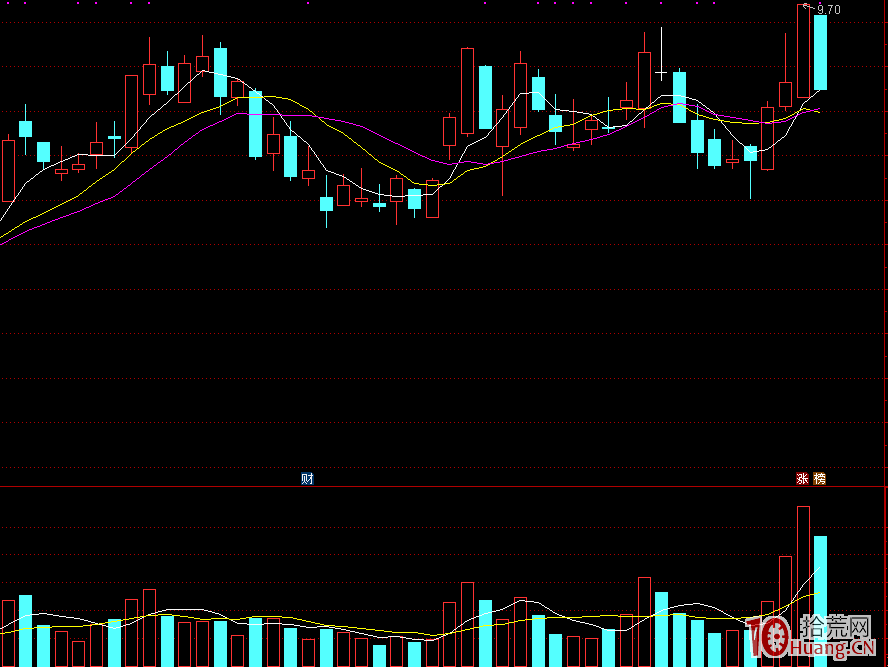
Task: Click the orange 榜 ranking marker
Action: 819,479
